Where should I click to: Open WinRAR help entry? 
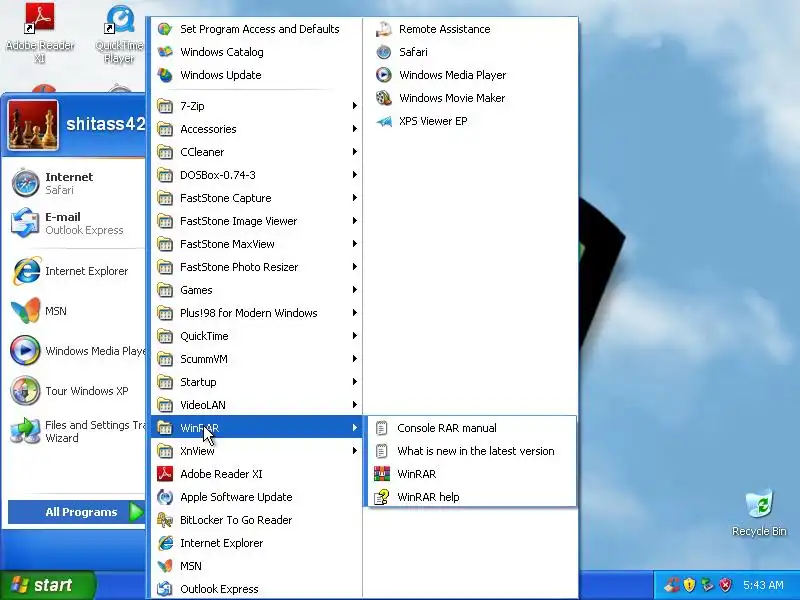click(x=471, y=497)
